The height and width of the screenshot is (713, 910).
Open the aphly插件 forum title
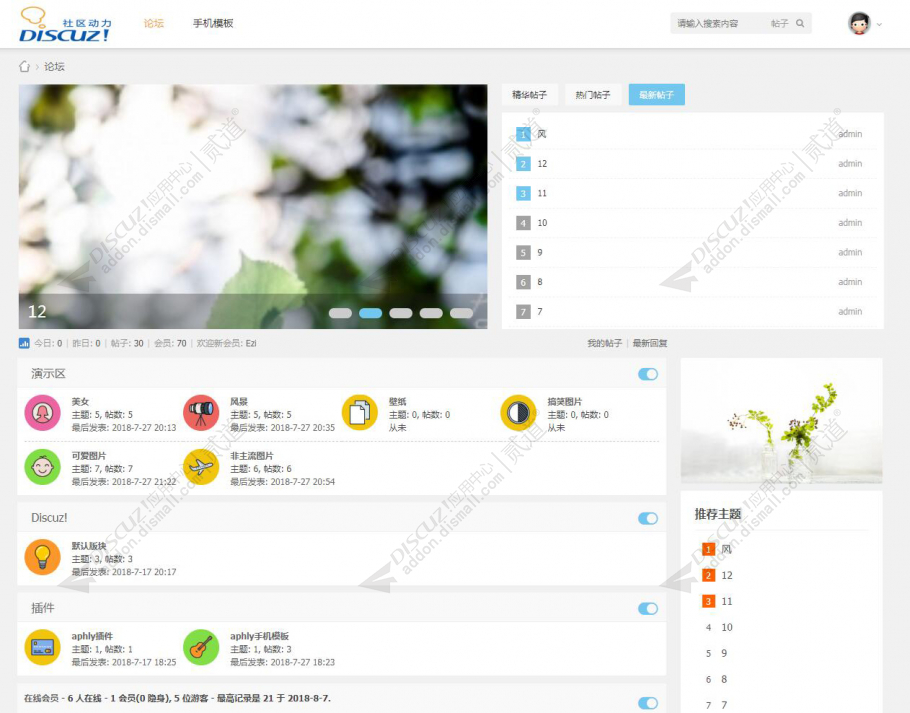(92, 636)
